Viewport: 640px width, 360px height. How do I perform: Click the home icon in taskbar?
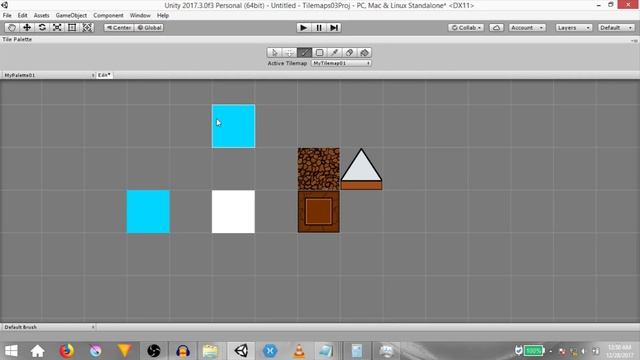pos(38,351)
